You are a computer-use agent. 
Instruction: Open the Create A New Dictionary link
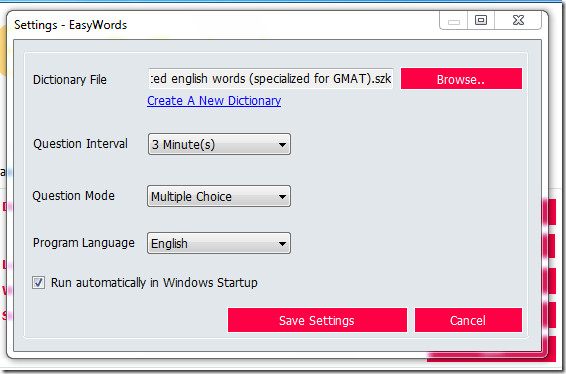(214, 101)
